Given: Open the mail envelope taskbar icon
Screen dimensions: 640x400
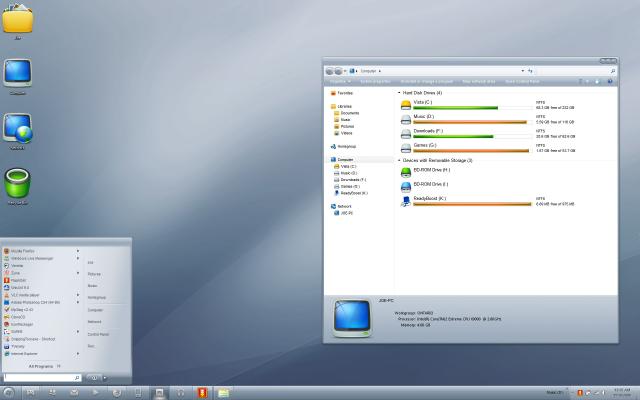Looking at the screenshot, I should point(74,393).
